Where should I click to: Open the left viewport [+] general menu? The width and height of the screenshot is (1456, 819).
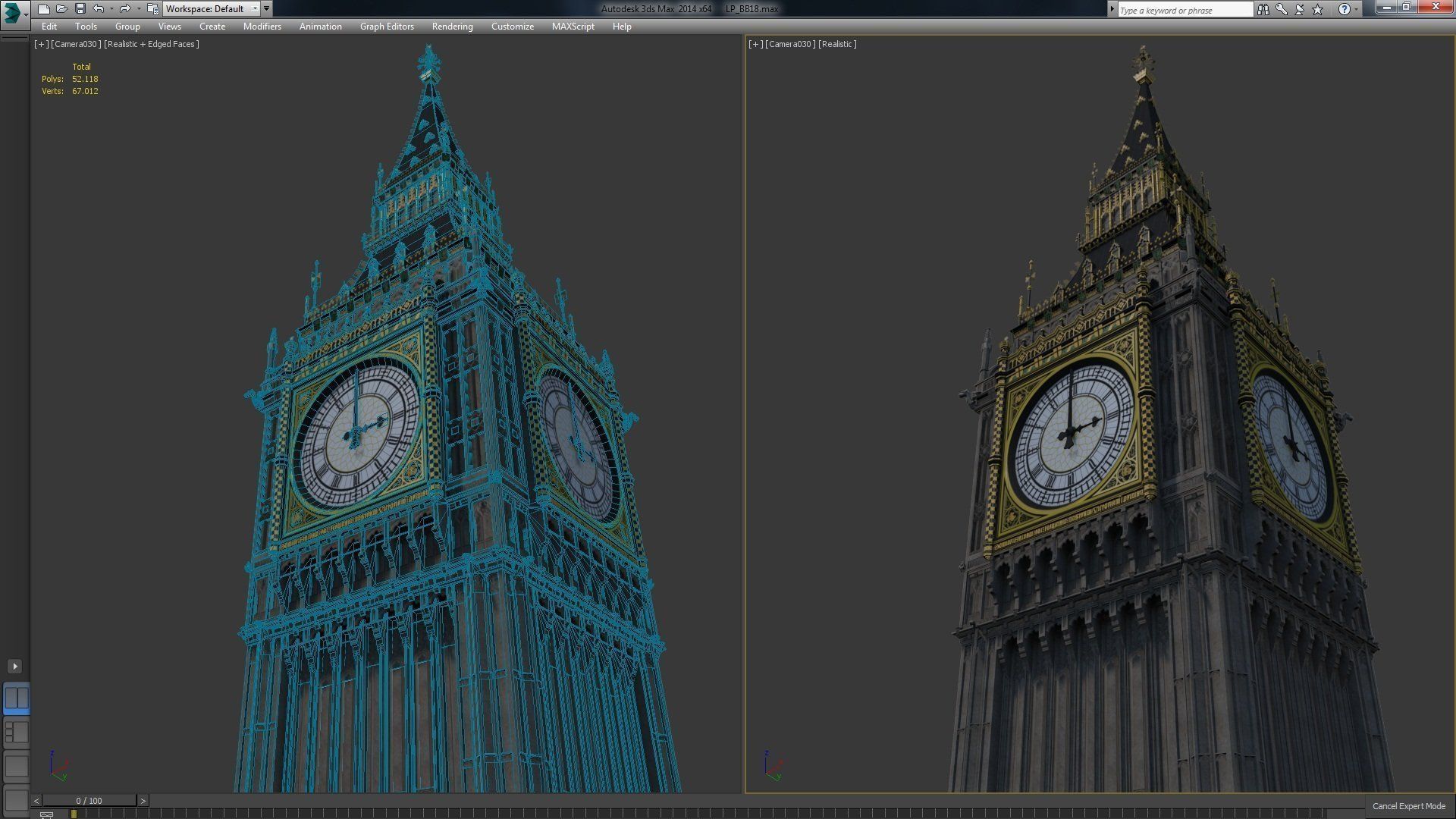coord(41,44)
